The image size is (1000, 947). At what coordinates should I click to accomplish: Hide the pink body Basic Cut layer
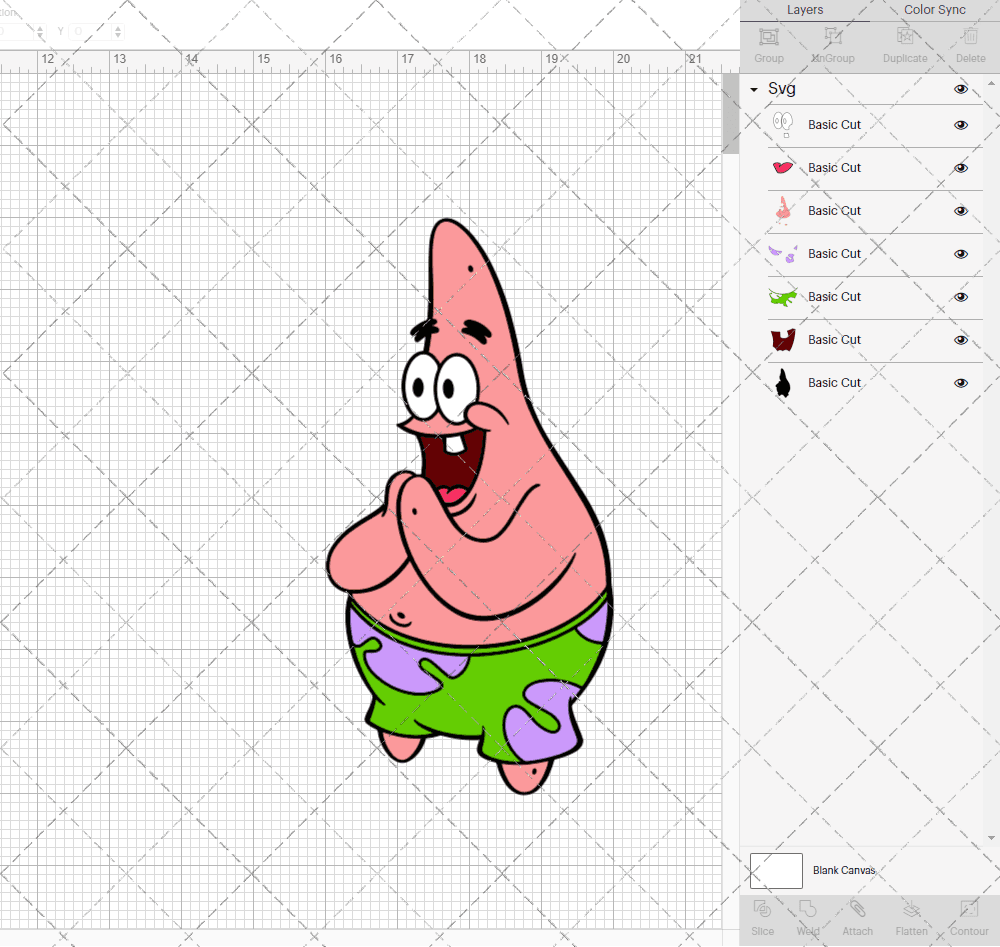pos(960,211)
